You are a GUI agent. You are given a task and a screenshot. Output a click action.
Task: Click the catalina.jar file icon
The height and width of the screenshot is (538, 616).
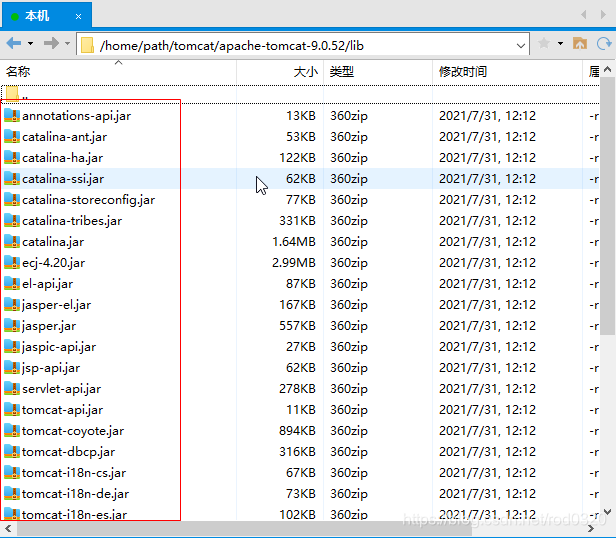[12, 242]
